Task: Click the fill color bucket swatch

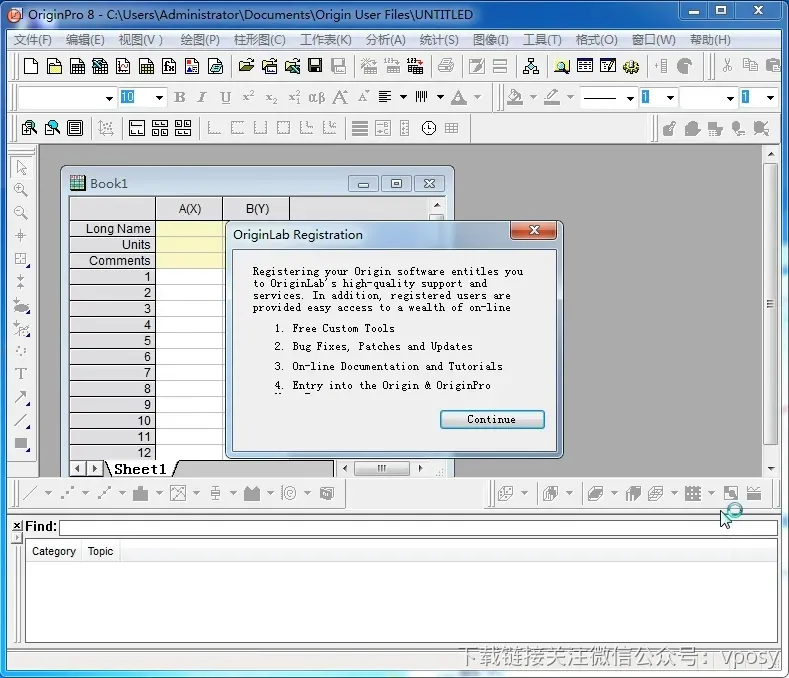Action: click(x=514, y=97)
